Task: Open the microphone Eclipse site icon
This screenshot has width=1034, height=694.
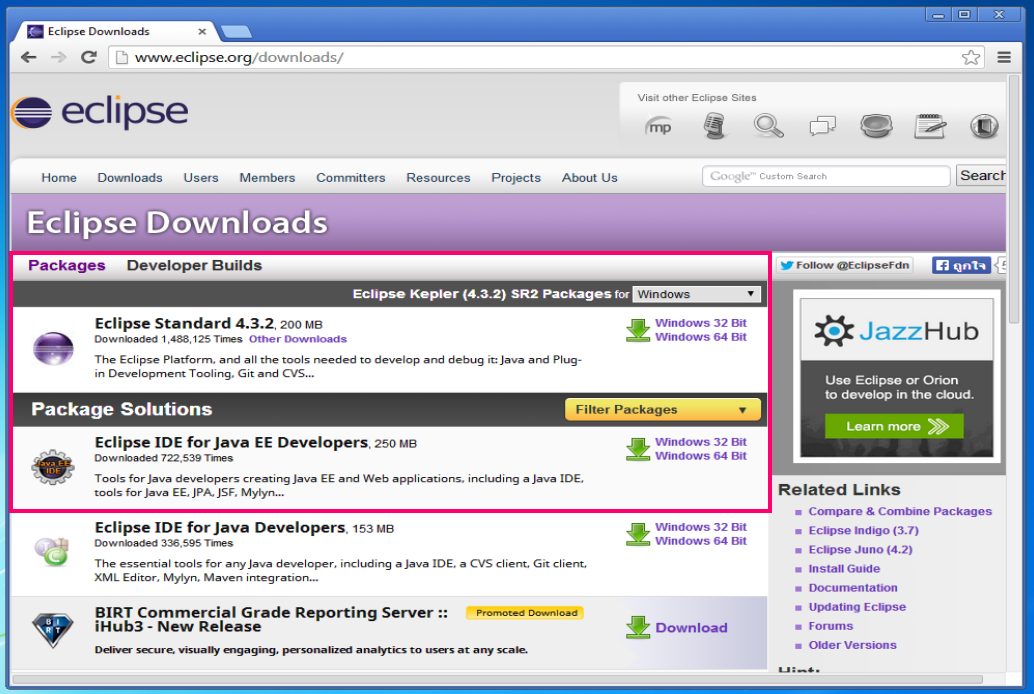Action: pyautogui.click(x=714, y=125)
